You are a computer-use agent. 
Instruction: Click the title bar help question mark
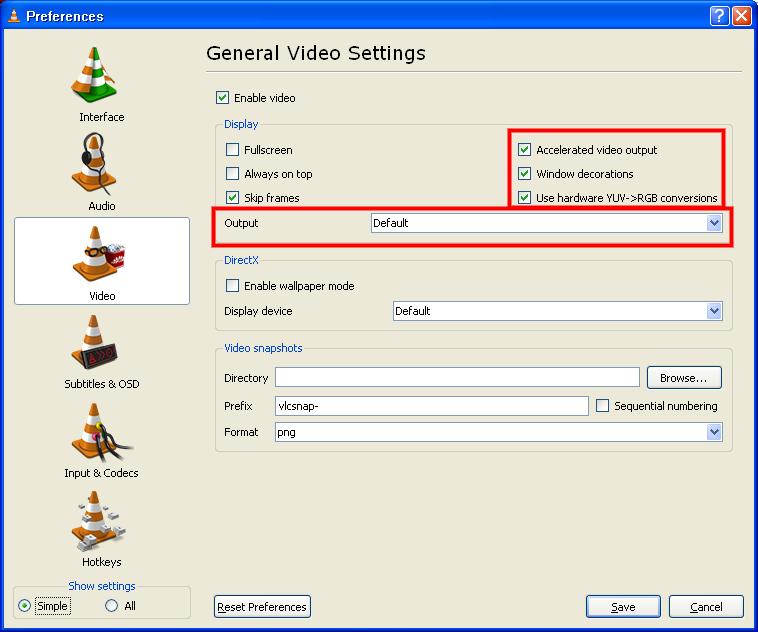(719, 16)
